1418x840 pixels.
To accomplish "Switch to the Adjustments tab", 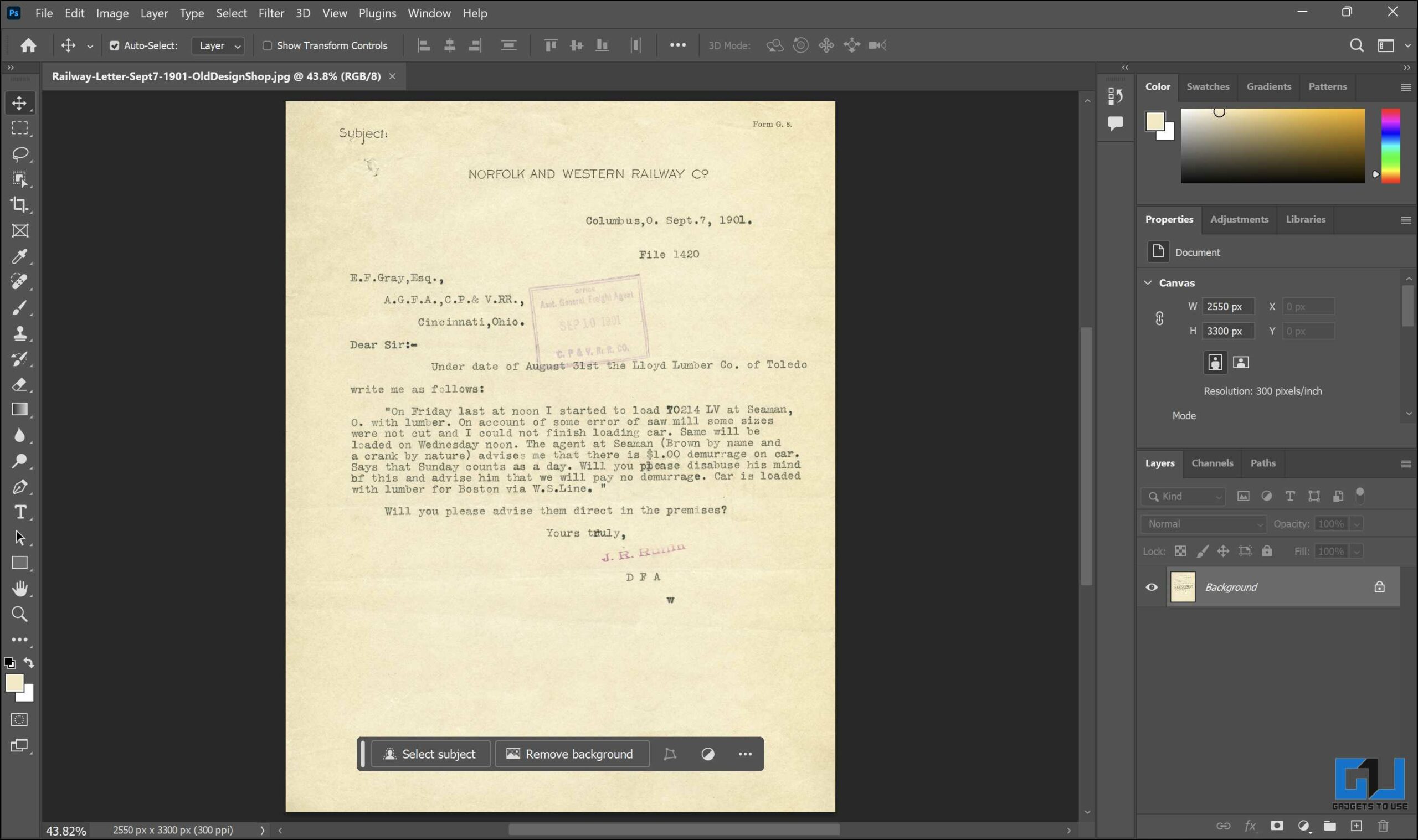I will [x=1239, y=219].
